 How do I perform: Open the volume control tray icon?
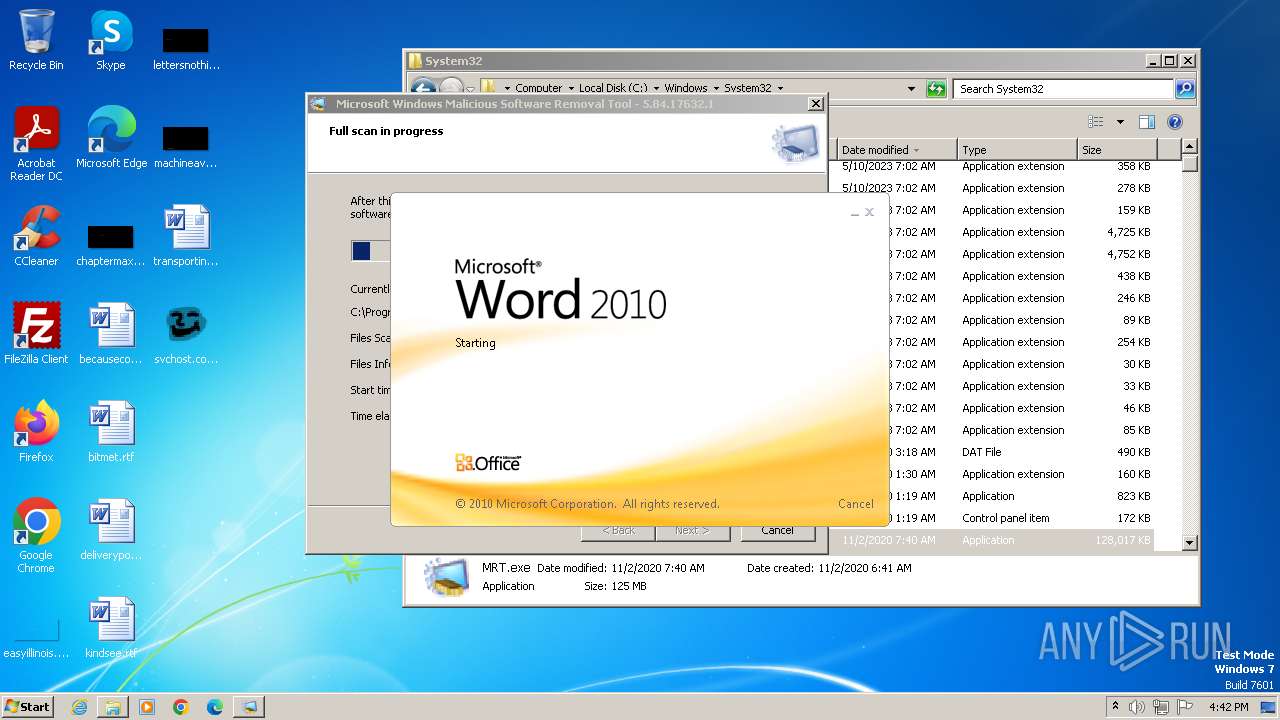point(1137,707)
